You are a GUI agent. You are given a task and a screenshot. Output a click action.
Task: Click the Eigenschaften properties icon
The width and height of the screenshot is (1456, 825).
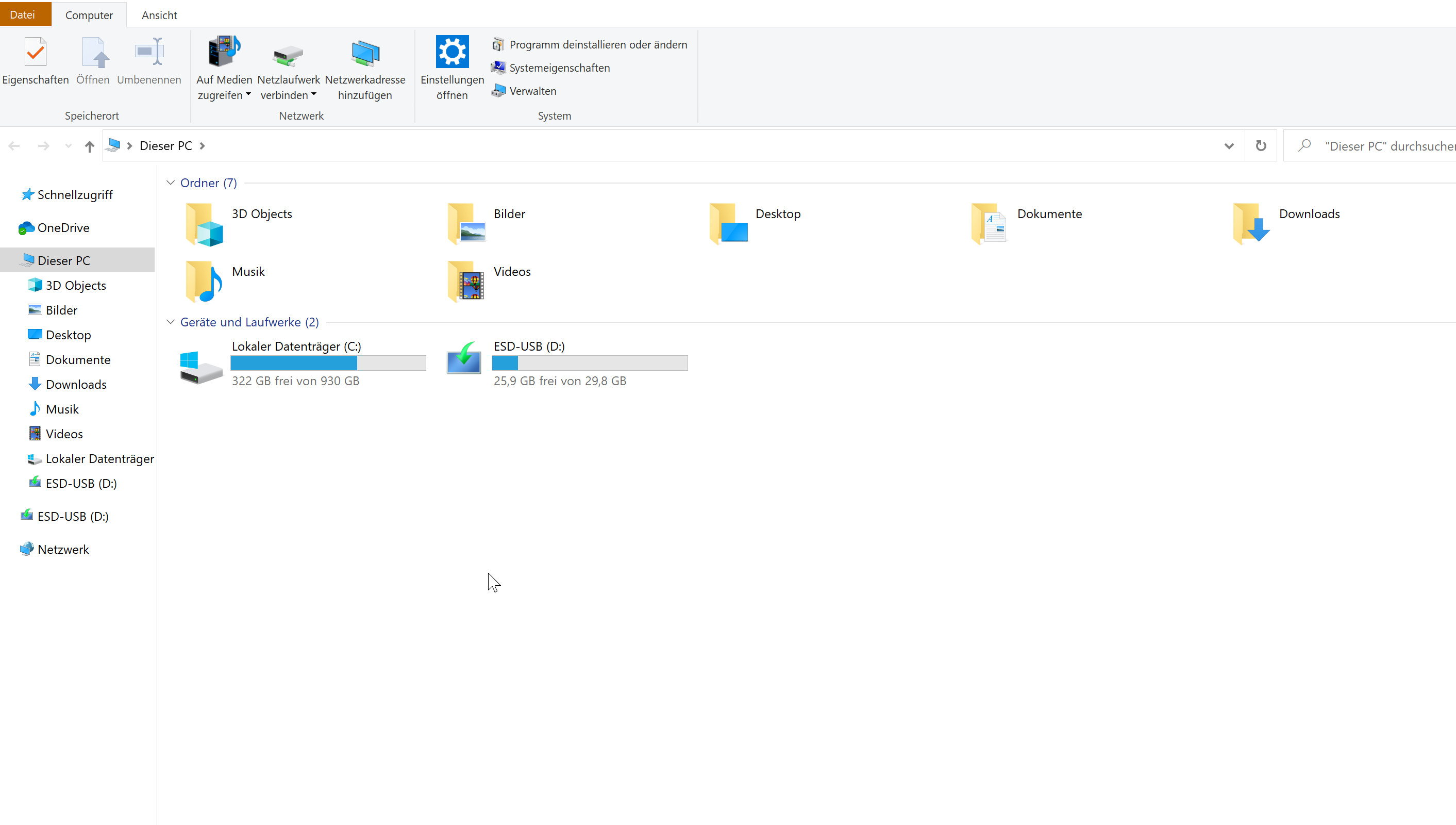(x=35, y=52)
